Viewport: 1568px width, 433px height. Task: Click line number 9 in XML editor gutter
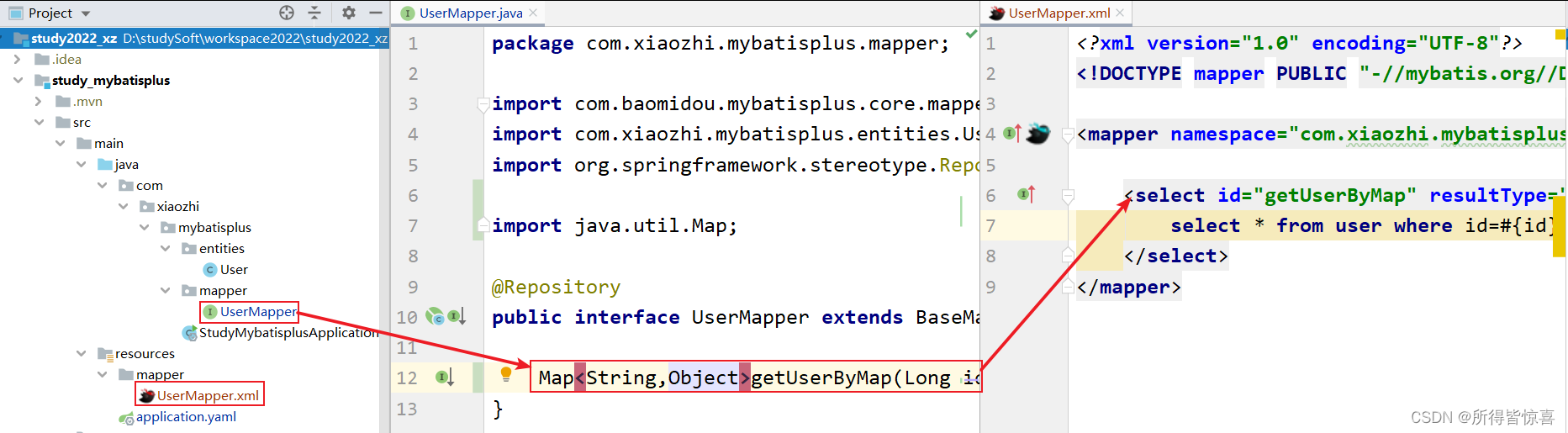click(x=990, y=287)
